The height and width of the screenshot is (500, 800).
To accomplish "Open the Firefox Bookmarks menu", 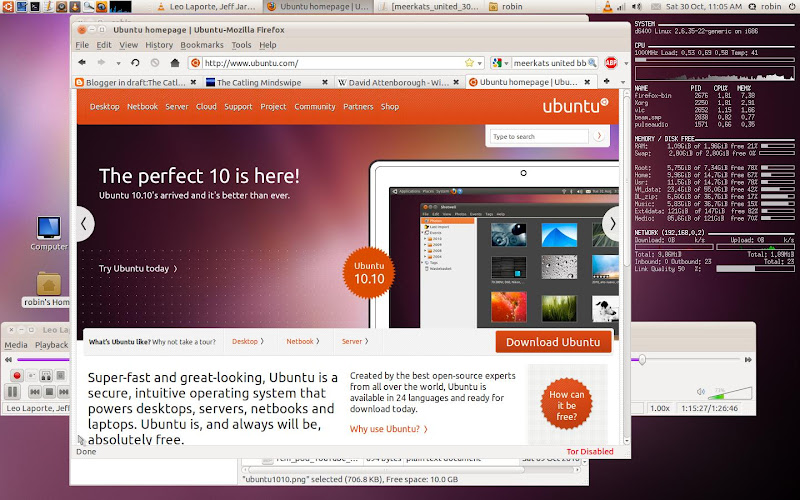I will (202, 45).
